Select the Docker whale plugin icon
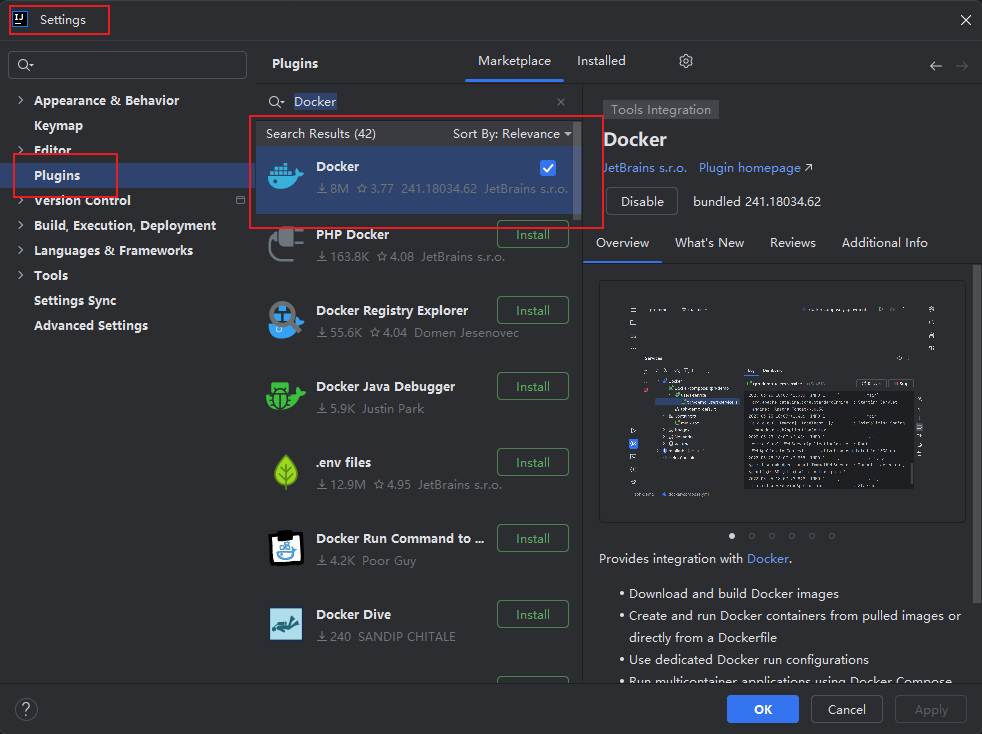This screenshot has height=734, width=982. [286, 176]
